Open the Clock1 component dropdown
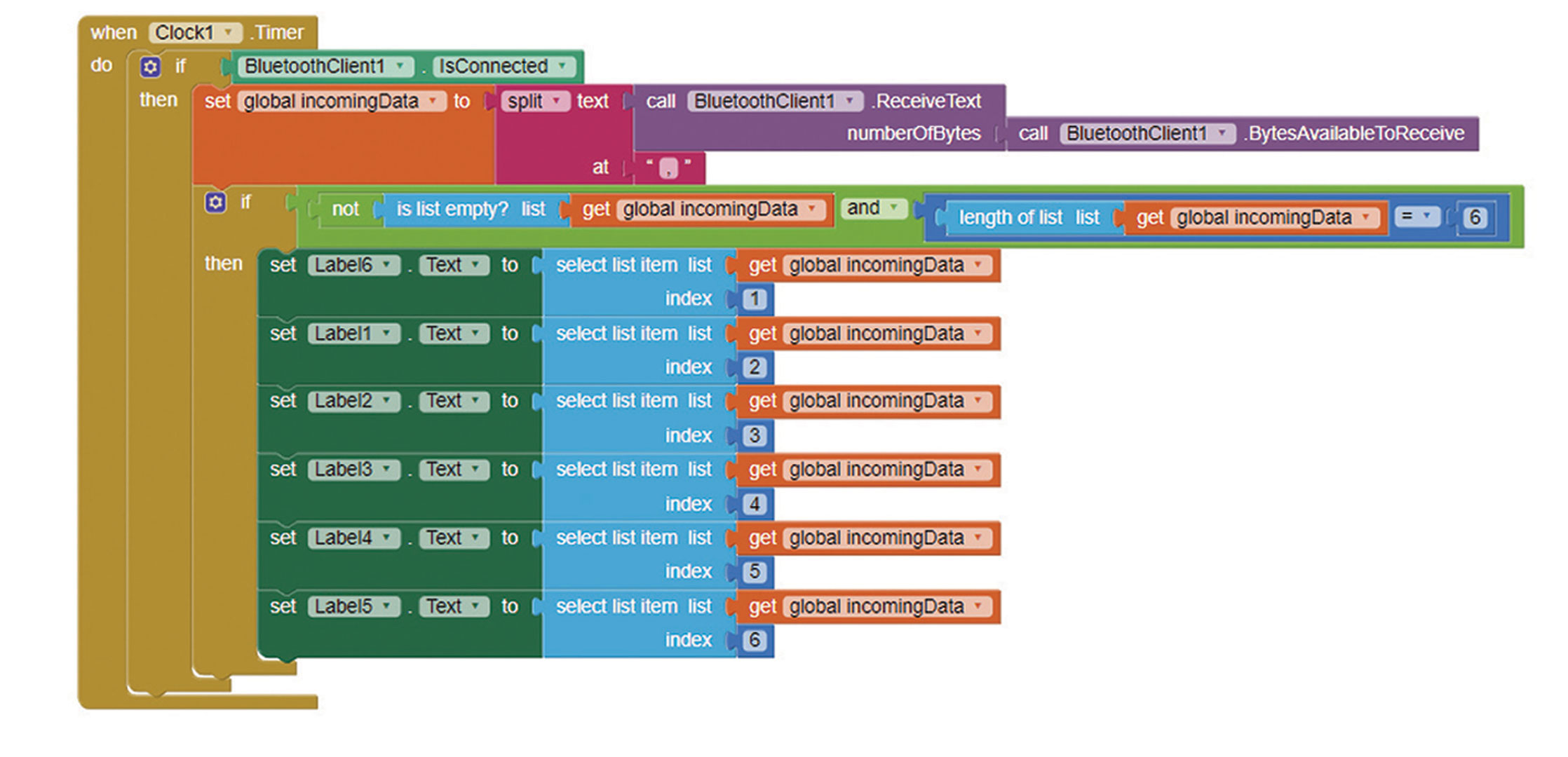1568x757 pixels. tap(228, 33)
